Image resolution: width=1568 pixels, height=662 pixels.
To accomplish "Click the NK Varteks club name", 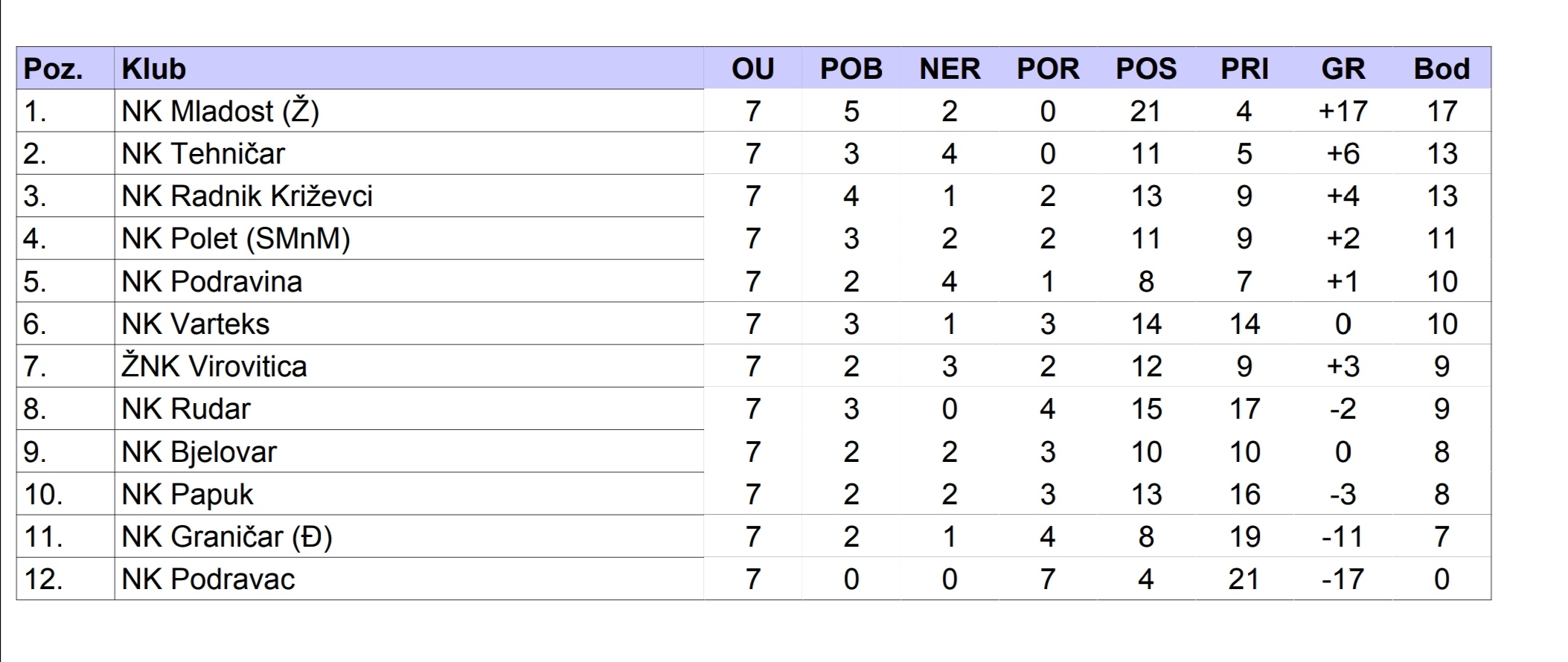I will (196, 324).
